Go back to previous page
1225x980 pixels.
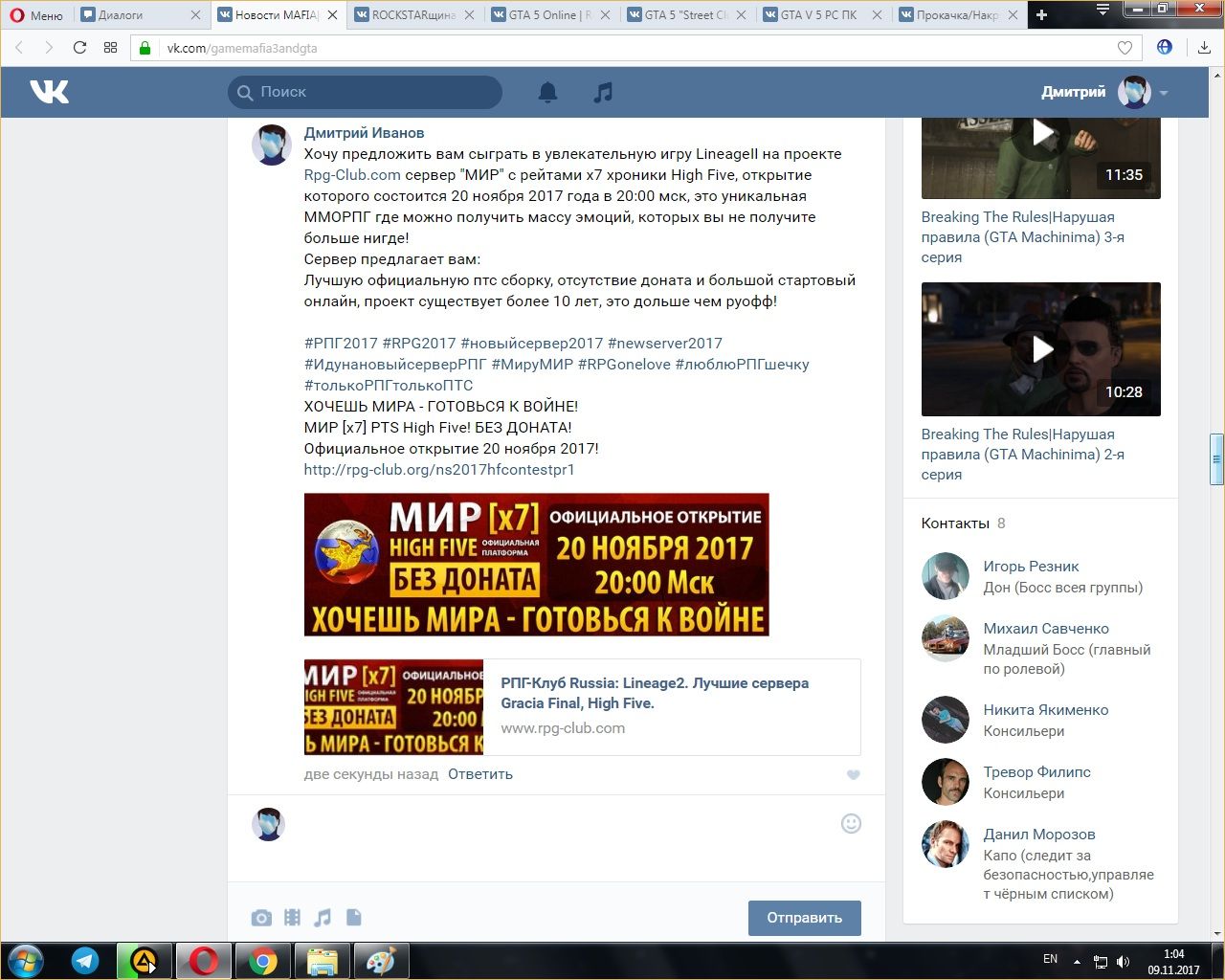(19, 48)
